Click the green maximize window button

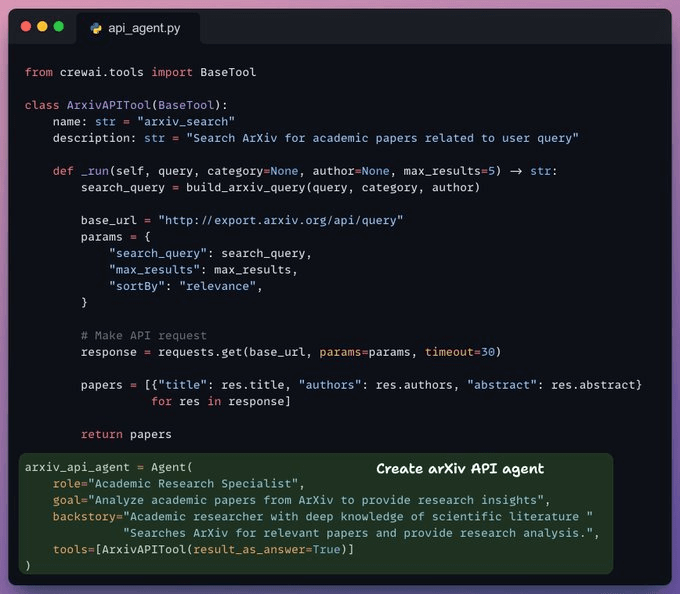pos(58,26)
